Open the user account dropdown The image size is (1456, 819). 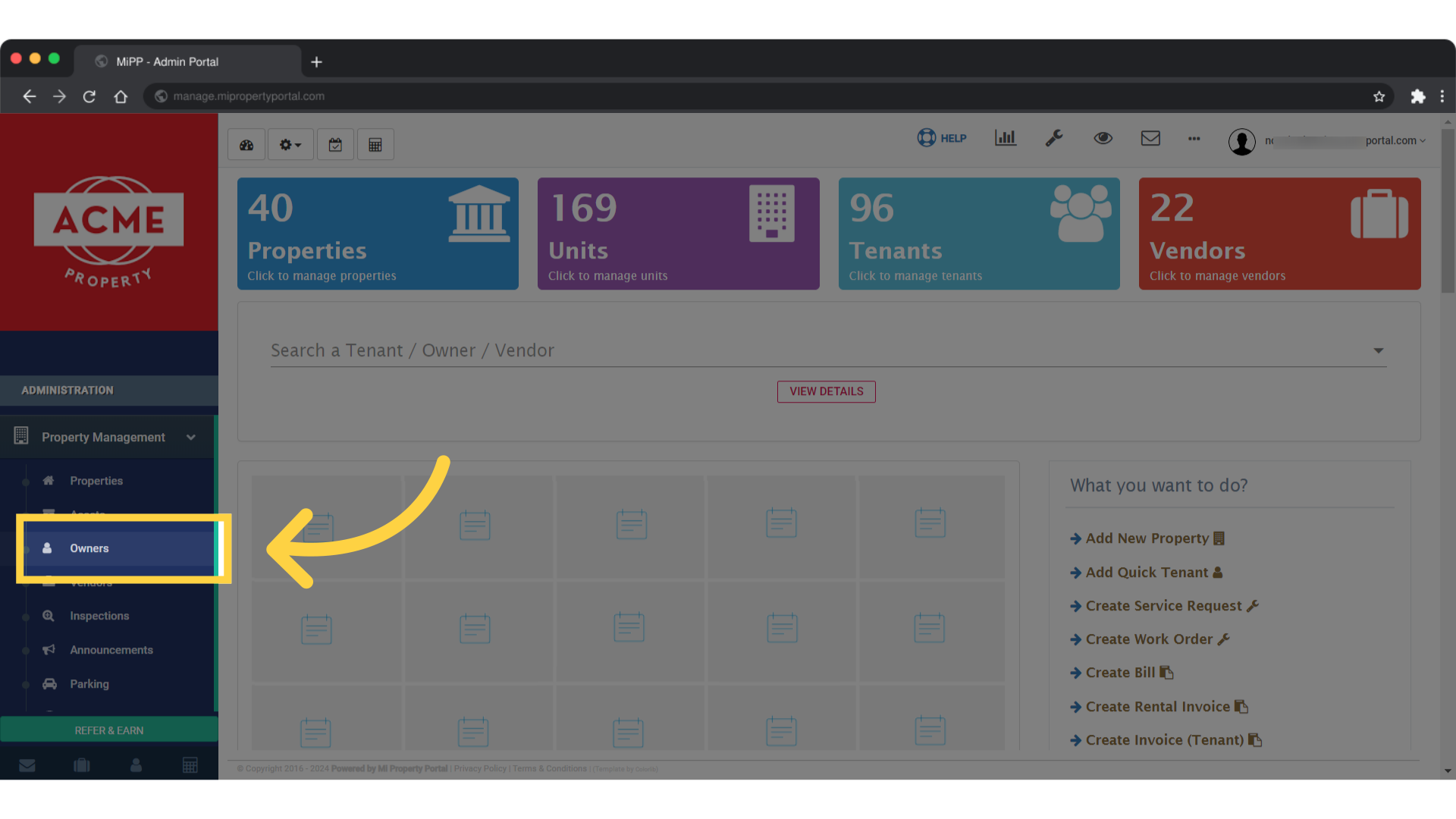point(1327,141)
